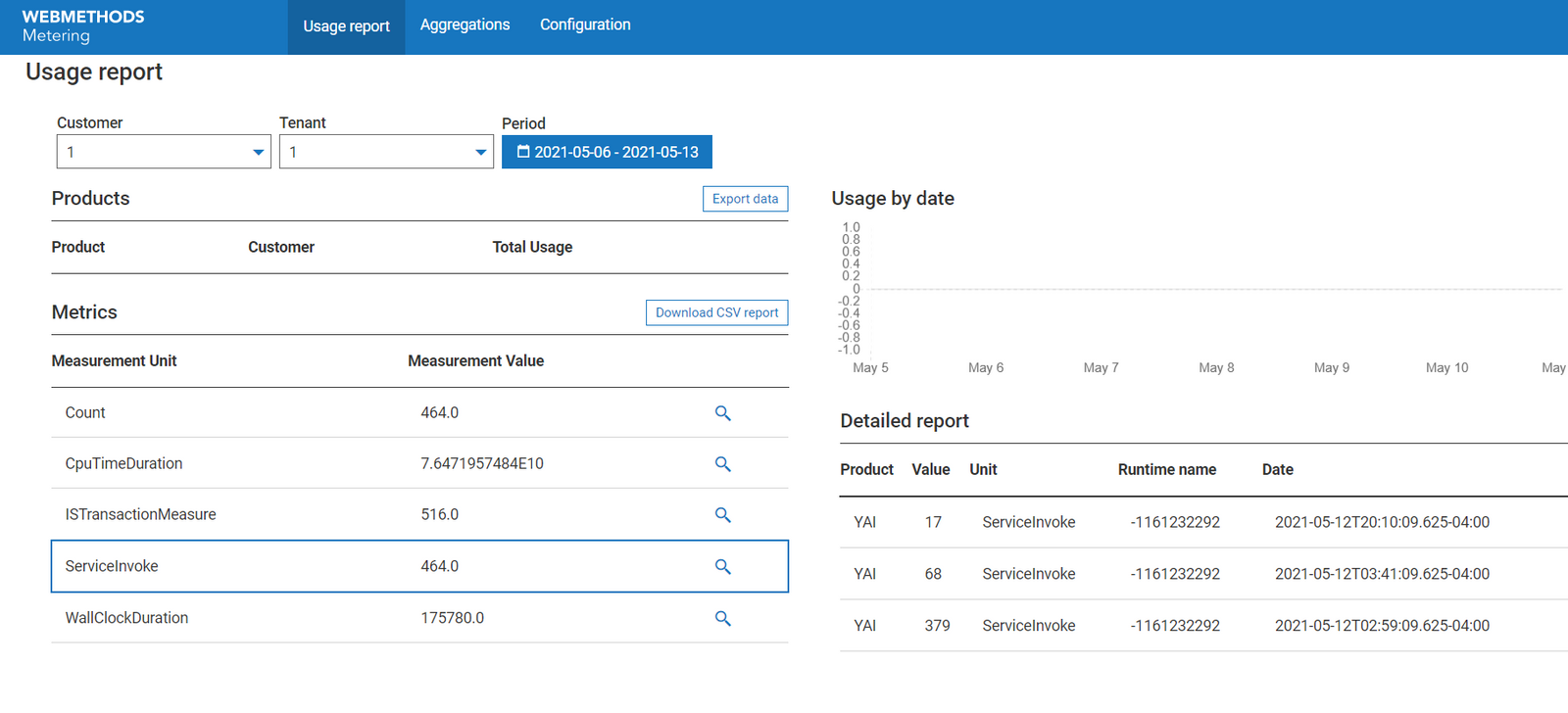1568x713 pixels.
Task: Click the magnifier icon for Count metric
Action: pos(722,413)
